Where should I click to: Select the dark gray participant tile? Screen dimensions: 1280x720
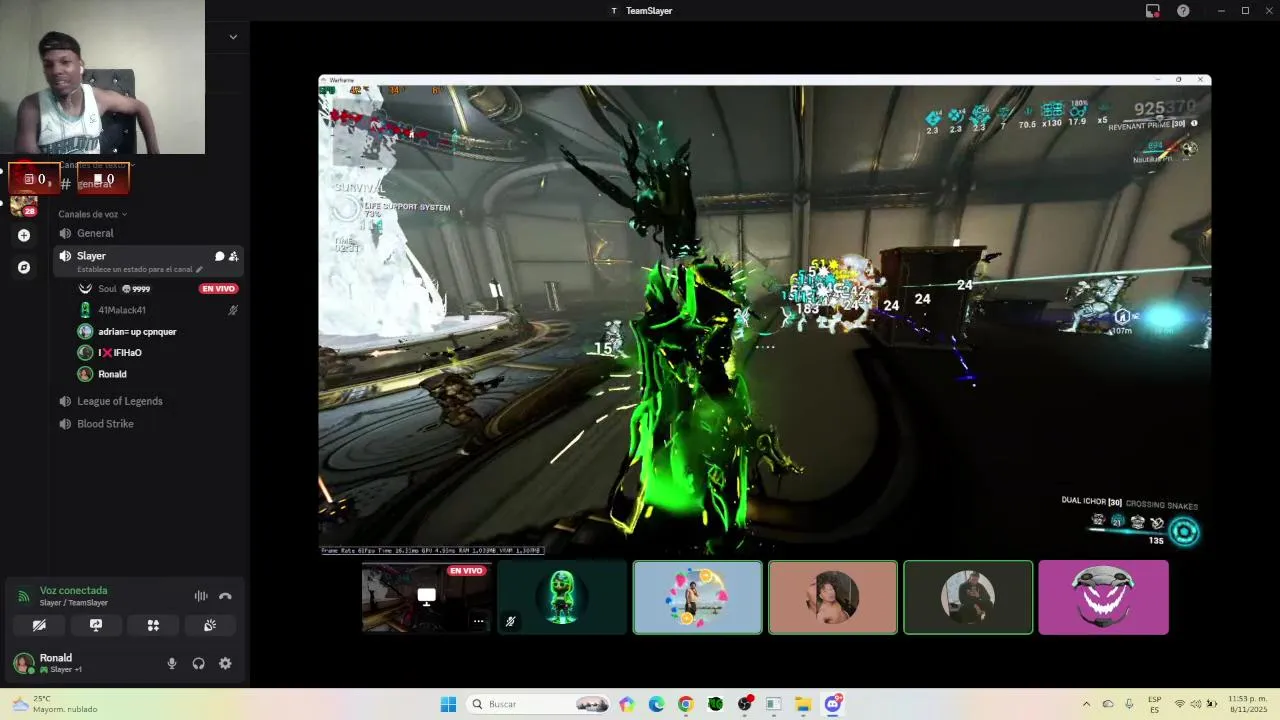pos(968,597)
